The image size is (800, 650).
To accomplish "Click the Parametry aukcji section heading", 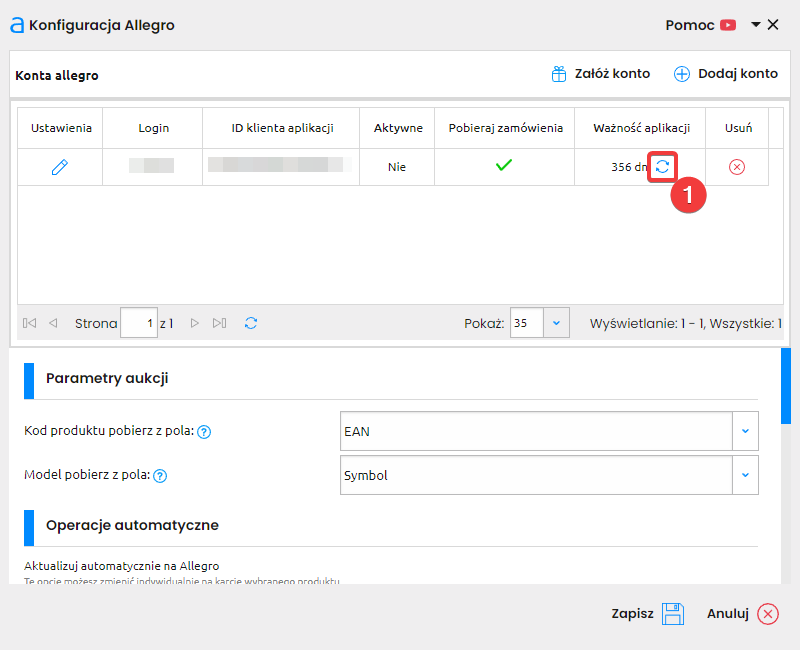I will [x=107, y=379].
